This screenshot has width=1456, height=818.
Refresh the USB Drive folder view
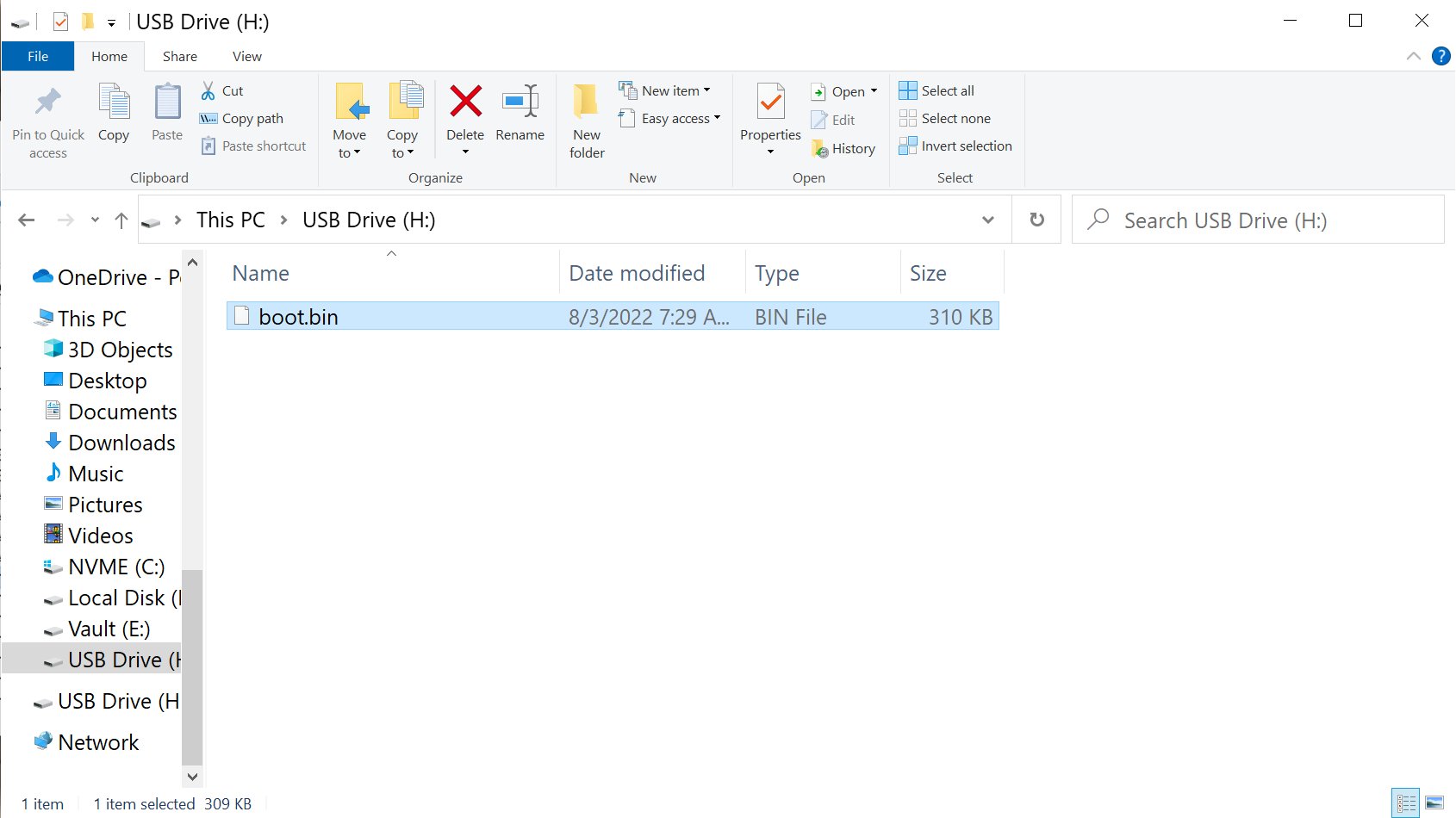tap(1037, 220)
